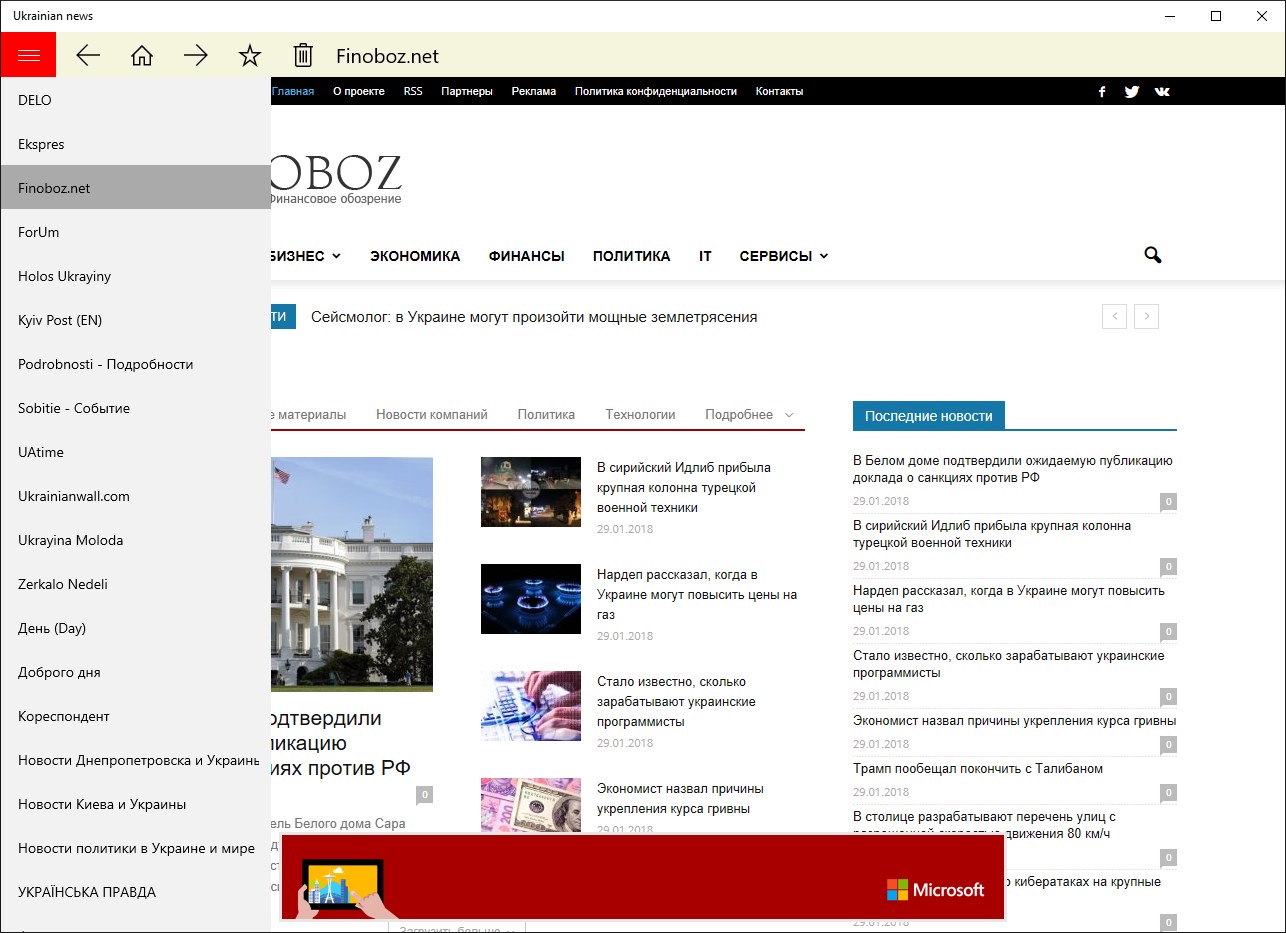Viewport: 1286px width, 933px height.
Task: Open the Facebook icon in the top bar
Action: [1102, 91]
